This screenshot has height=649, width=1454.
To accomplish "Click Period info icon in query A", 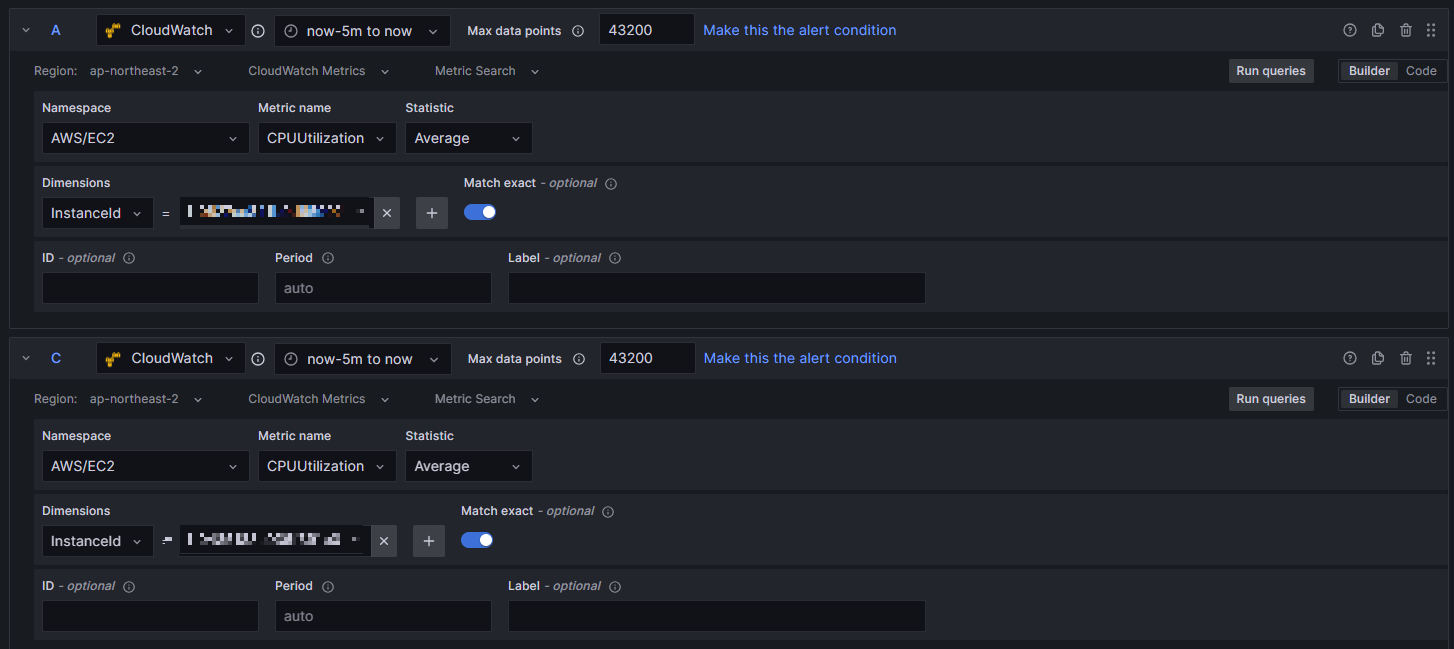I will 328,258.
